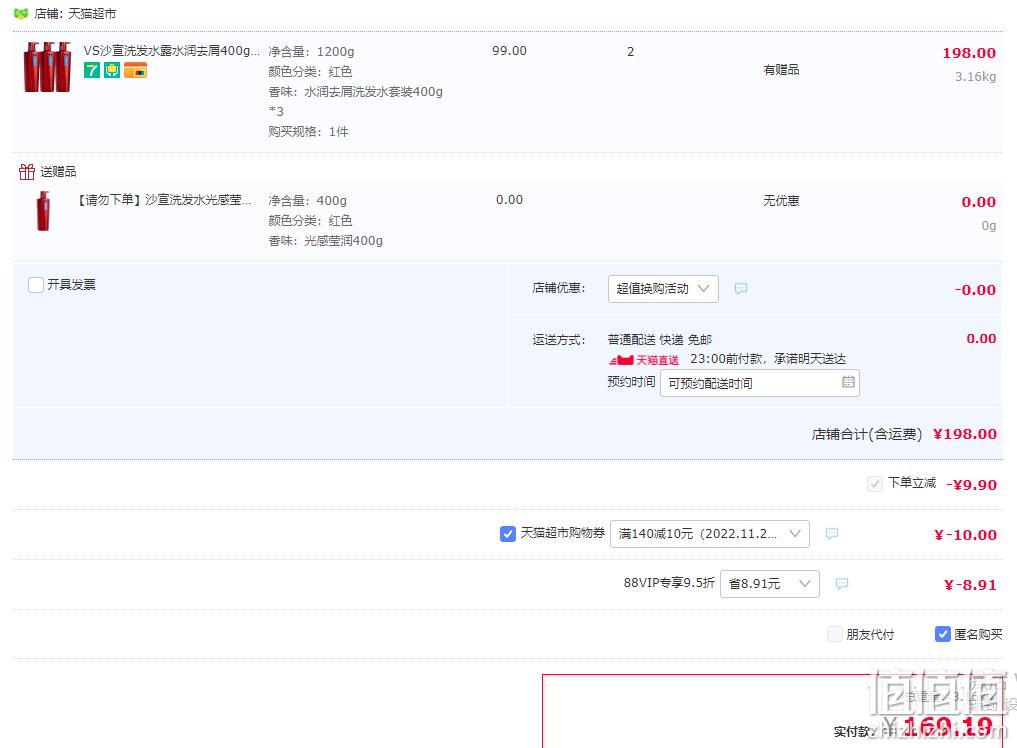Click the green 7-day return badge icon

[91, 70]
